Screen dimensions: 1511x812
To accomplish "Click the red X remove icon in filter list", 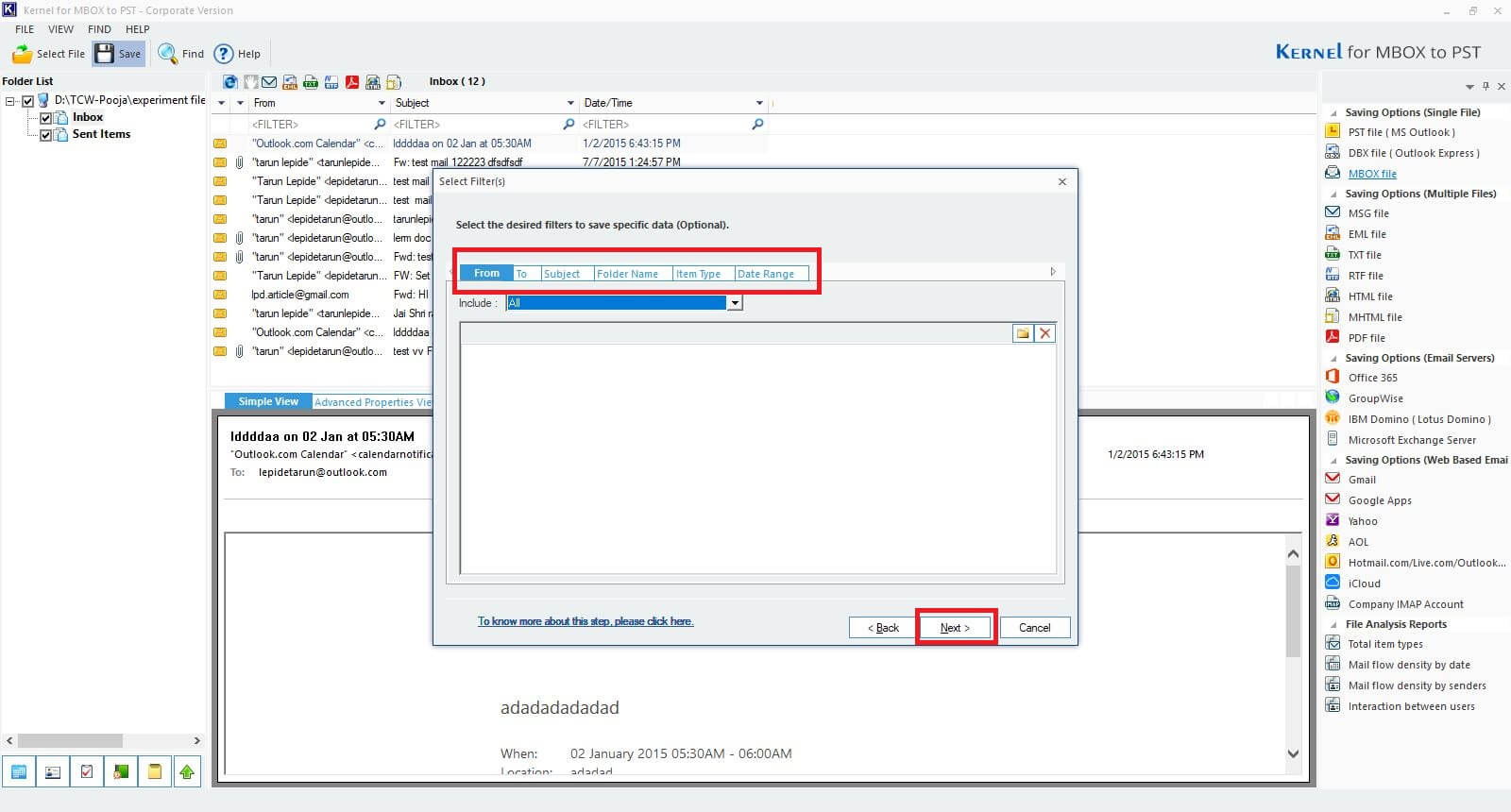I will [x=1044, y=333].
